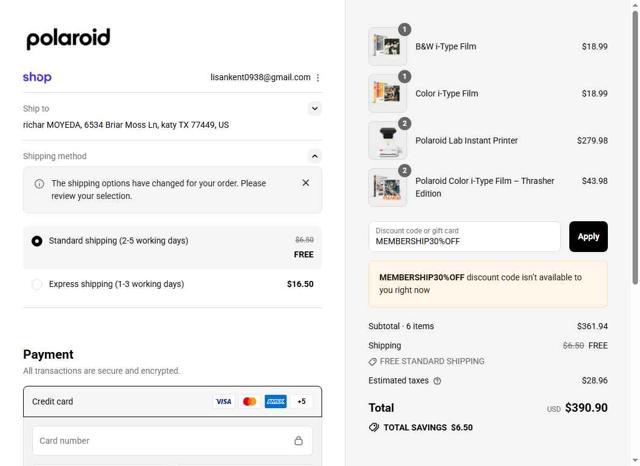
Task: Apply the discount code
Action: coord(588,237)
